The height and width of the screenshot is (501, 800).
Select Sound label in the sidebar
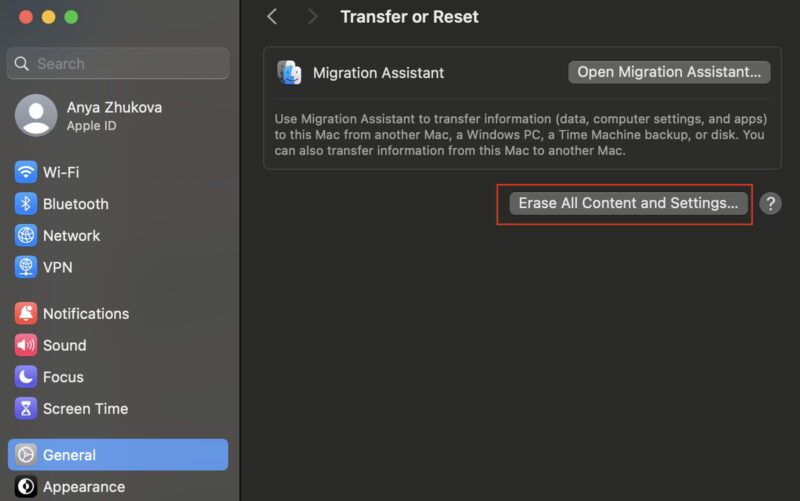64,345
